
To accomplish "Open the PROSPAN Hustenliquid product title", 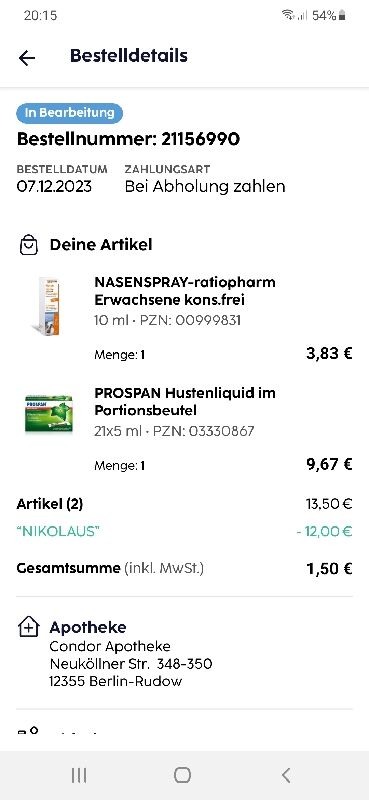I will 185,402.
